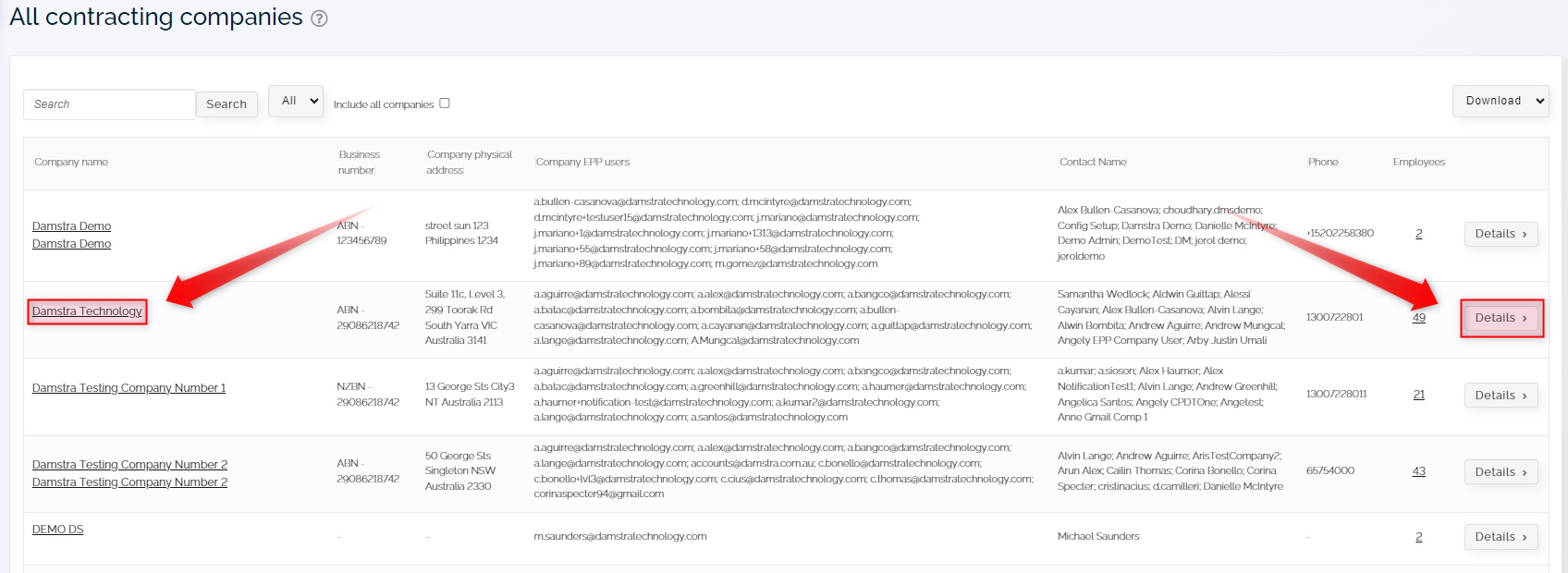This screenshot has width=1568, height=573.
Task: Select Samantha Wedlock contact names cell
Action: pos(1171,317)
